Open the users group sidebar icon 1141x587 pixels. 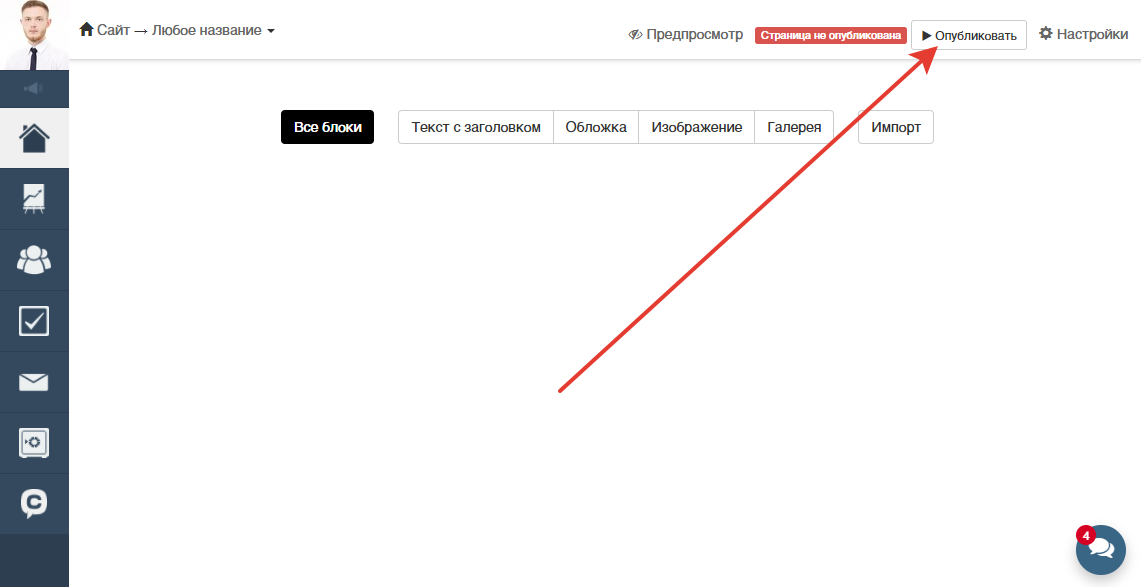click(34, 260)
